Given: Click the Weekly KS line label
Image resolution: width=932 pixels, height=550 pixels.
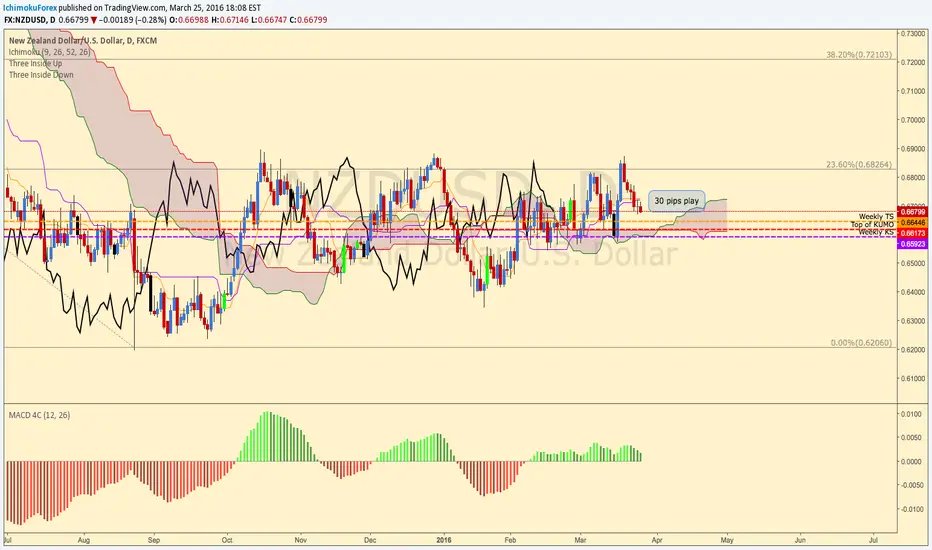Looking at the screenshot, I should tap(876, 232).
